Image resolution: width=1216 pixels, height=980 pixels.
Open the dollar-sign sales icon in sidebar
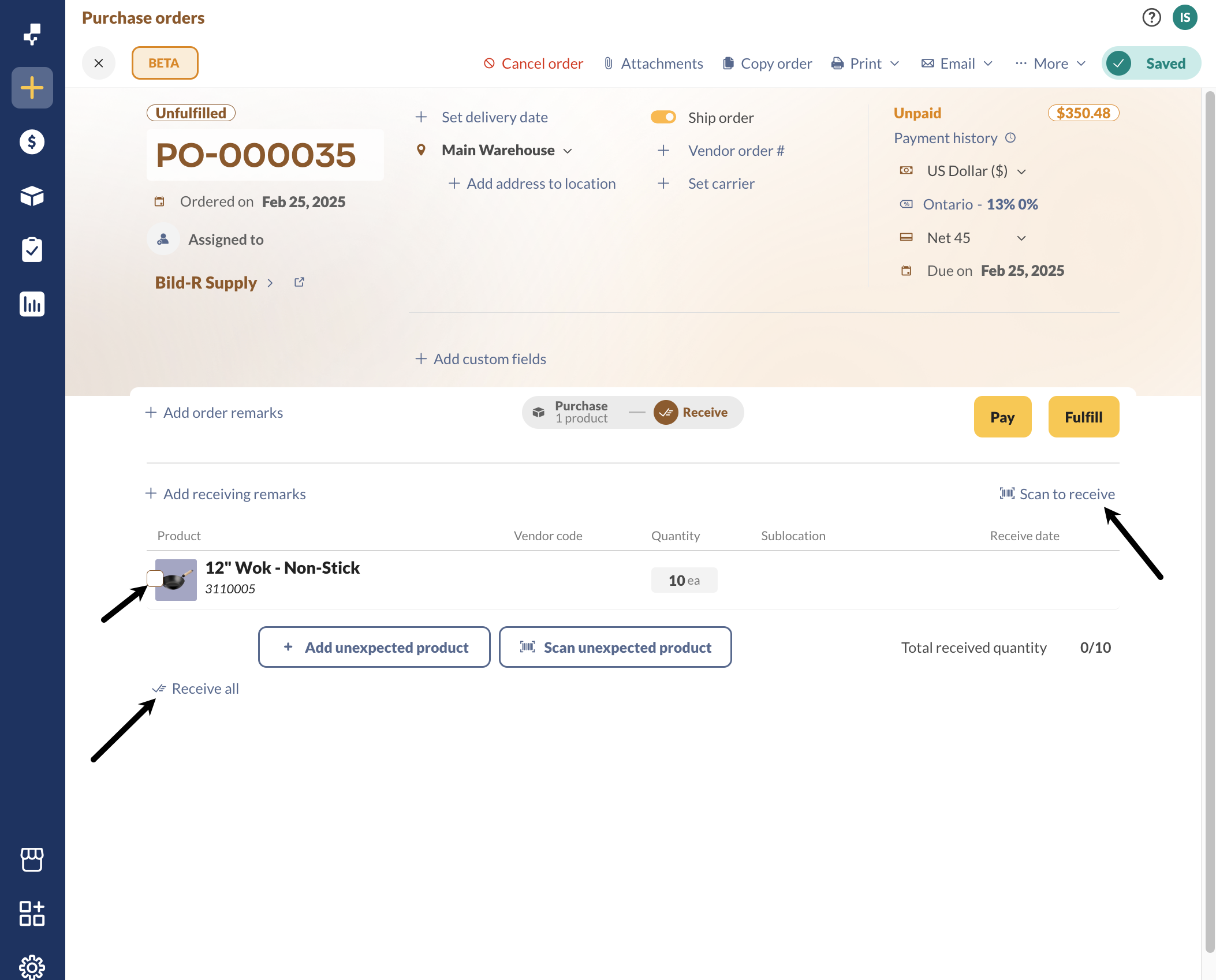tap(32, 142)
